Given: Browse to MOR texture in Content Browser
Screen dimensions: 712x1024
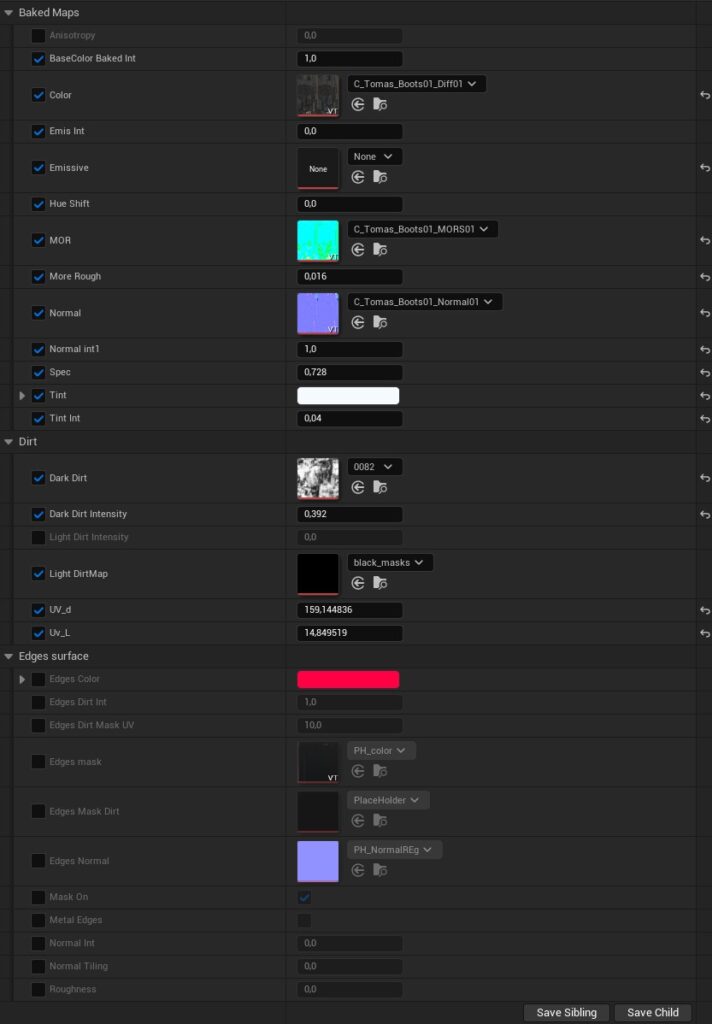Looking at the screenshot, I should [x=380, y=249].
